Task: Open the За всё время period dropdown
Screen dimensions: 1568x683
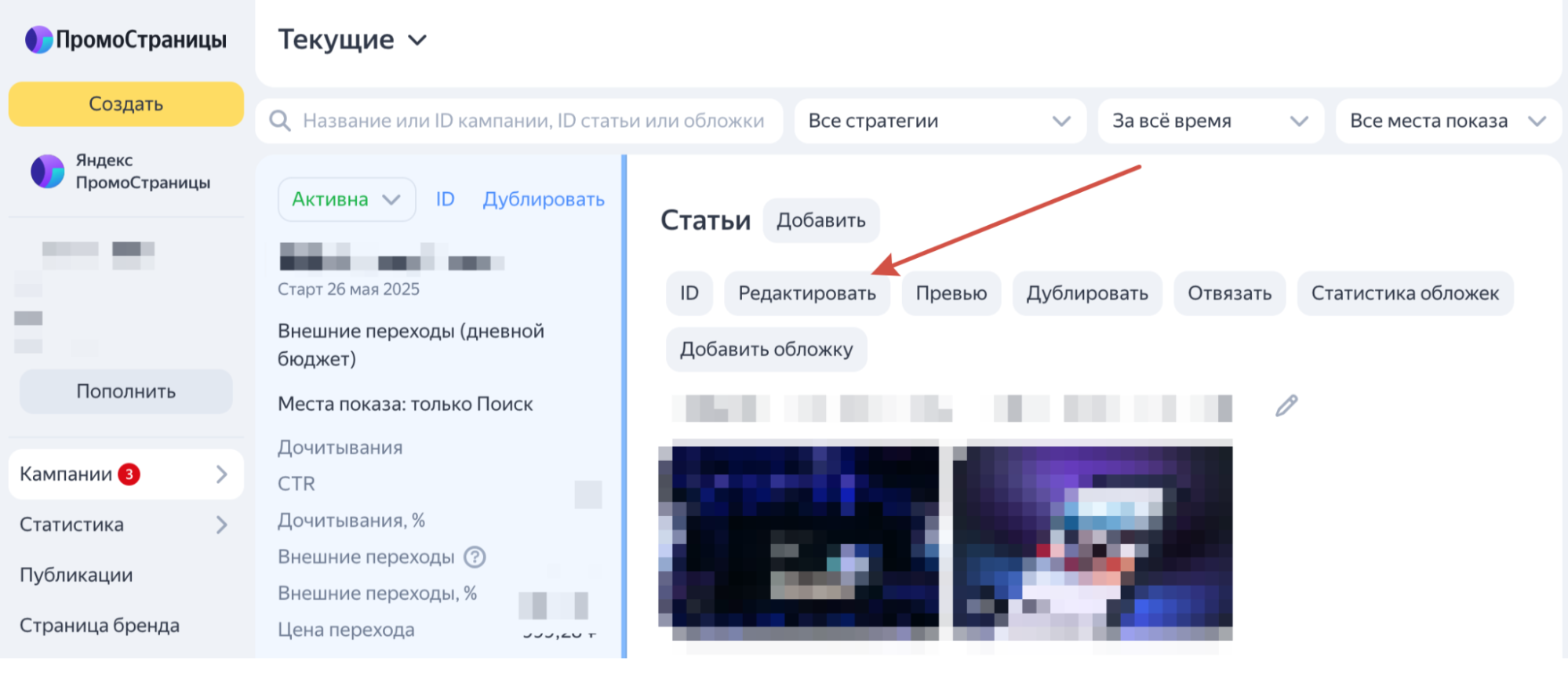Action: tap(1210, 121)
